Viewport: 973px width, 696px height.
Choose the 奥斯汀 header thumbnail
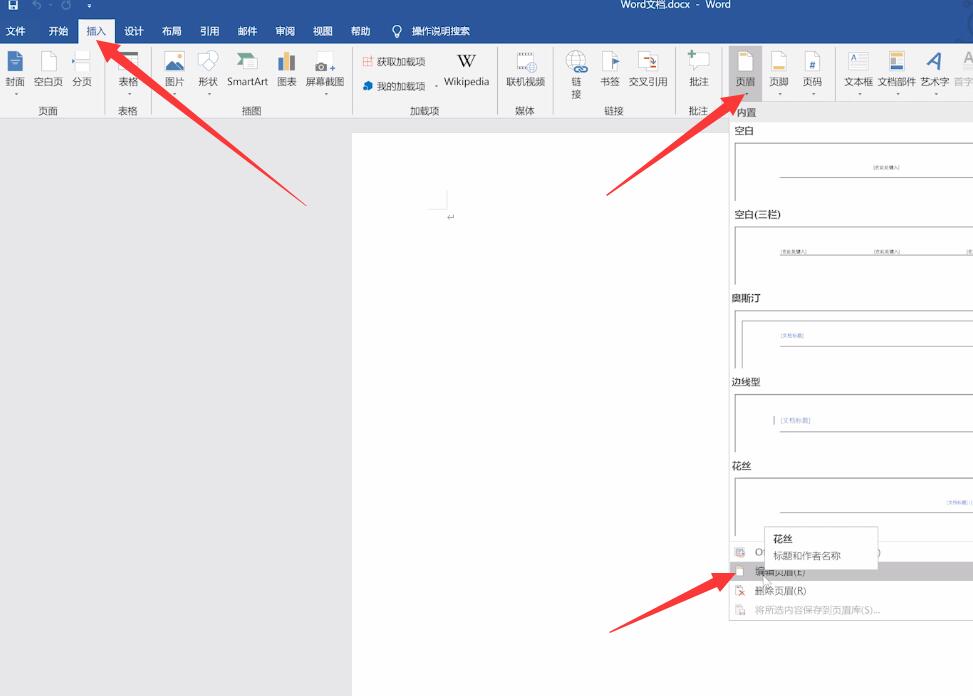[x=853, y=339]
